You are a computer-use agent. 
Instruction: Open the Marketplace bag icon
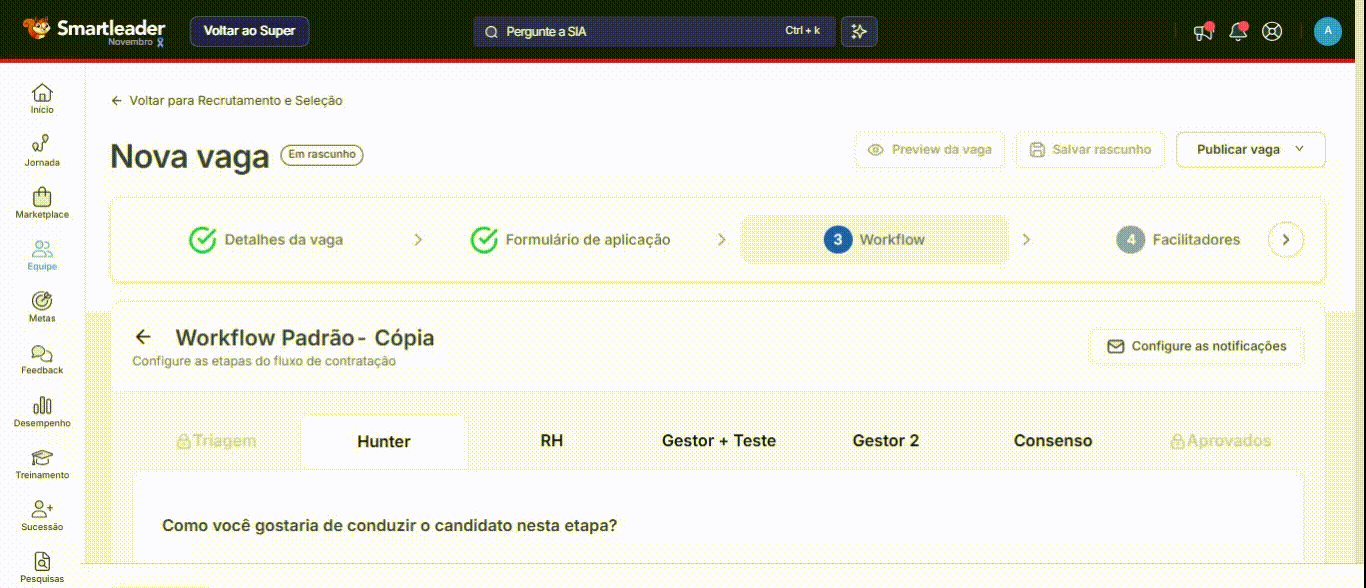tap(42, 197)
